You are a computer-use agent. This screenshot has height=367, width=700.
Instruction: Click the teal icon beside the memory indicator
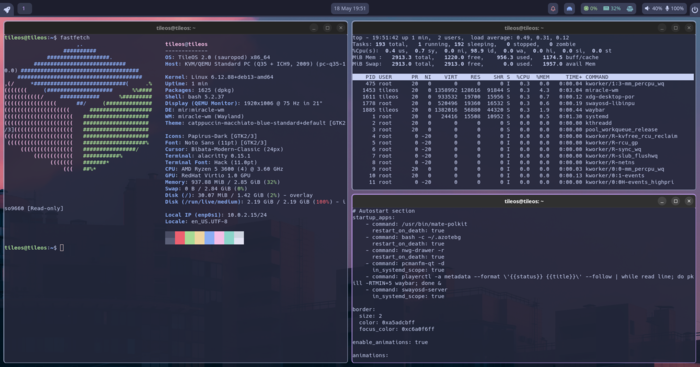629,8
